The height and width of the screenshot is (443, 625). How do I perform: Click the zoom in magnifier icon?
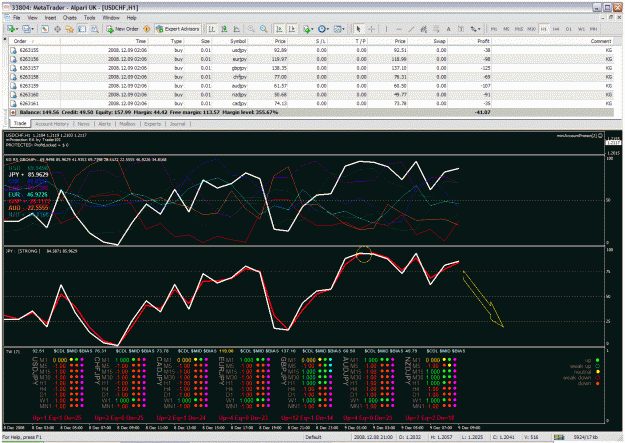251,29
